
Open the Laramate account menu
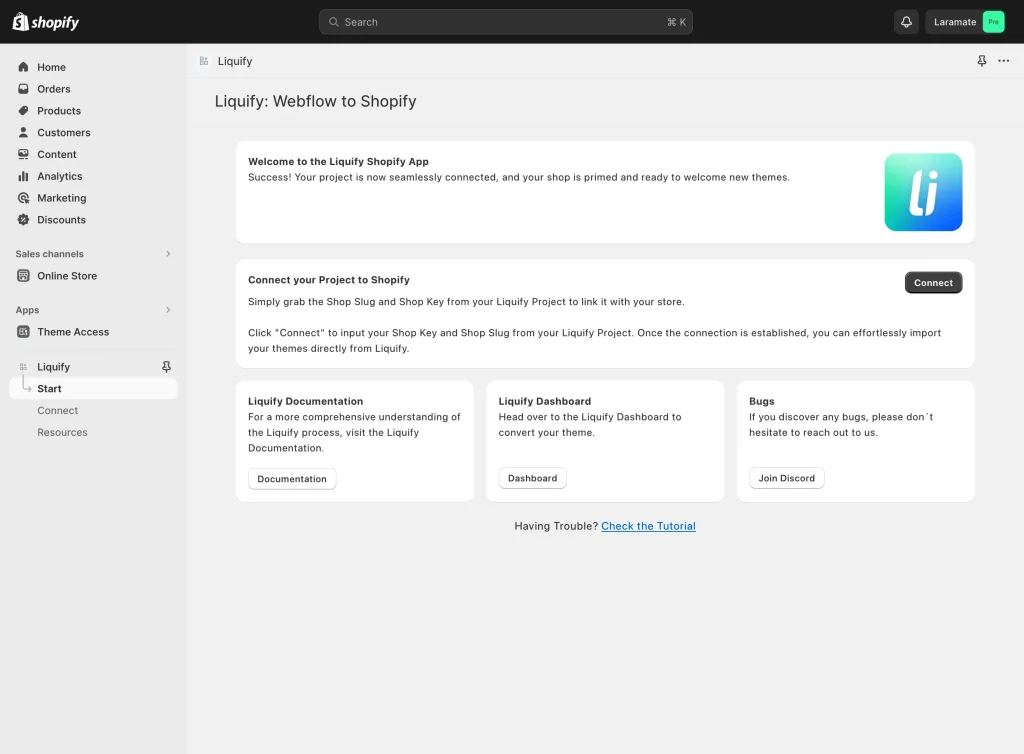click(x=965, y=22)
